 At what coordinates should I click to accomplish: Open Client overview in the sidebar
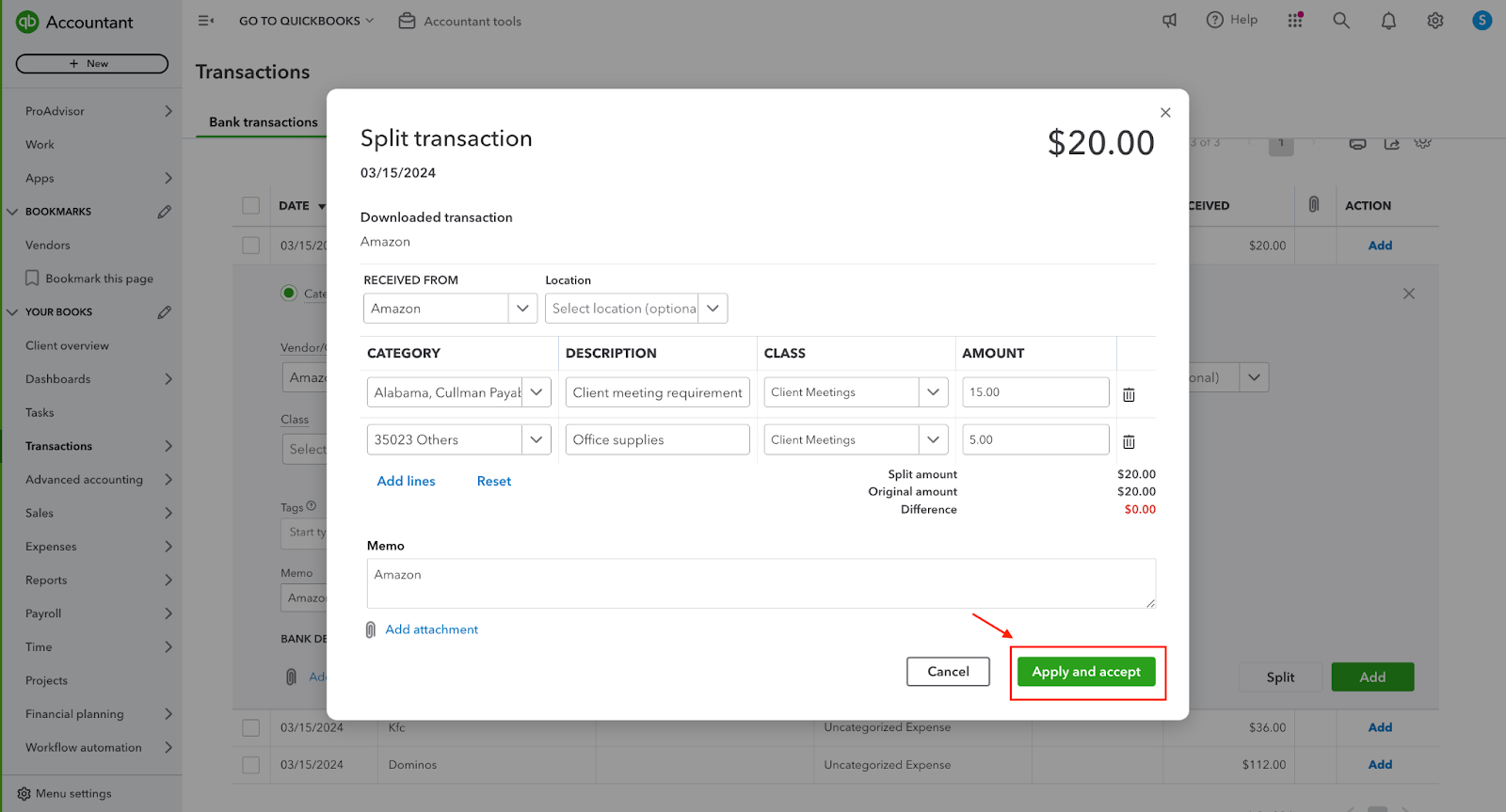67,346
